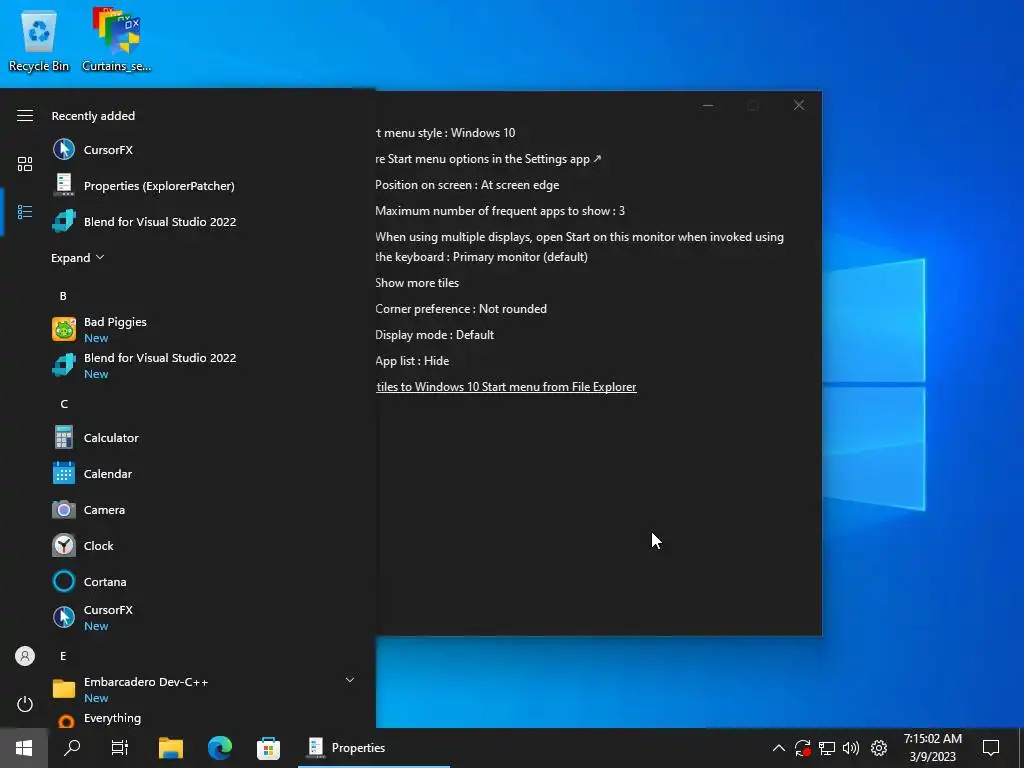The image size is (1024, 768).
Task: Switch to pinned tiles view
Action: (x=25, y=163)
